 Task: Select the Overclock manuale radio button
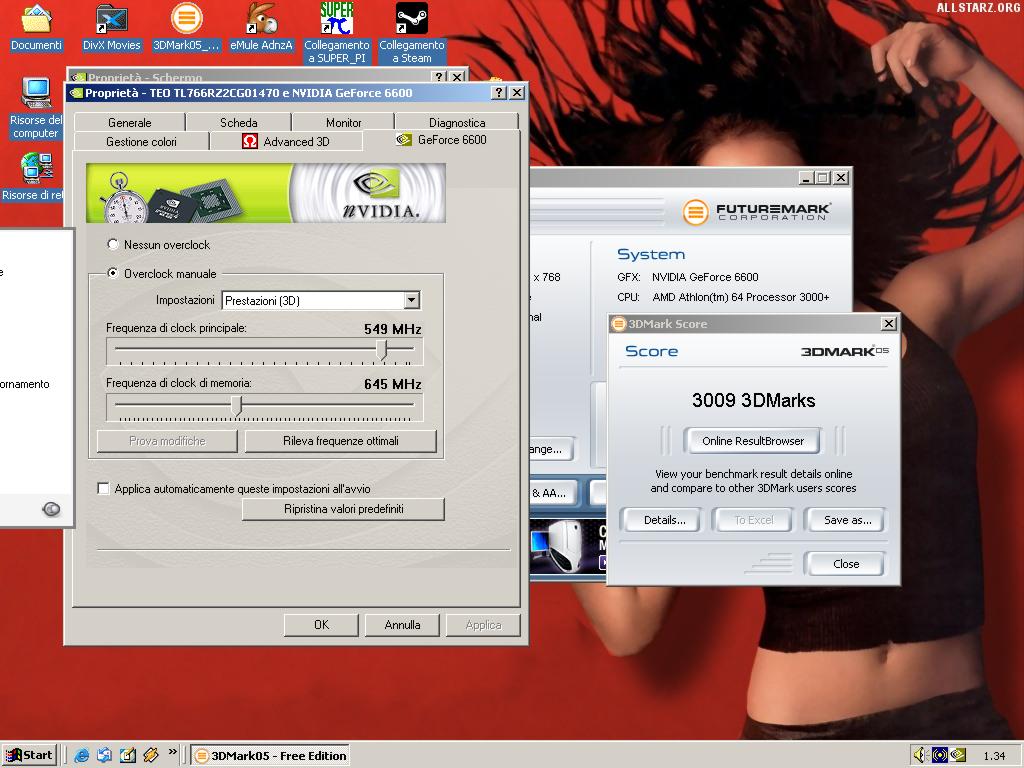point(113,273)
